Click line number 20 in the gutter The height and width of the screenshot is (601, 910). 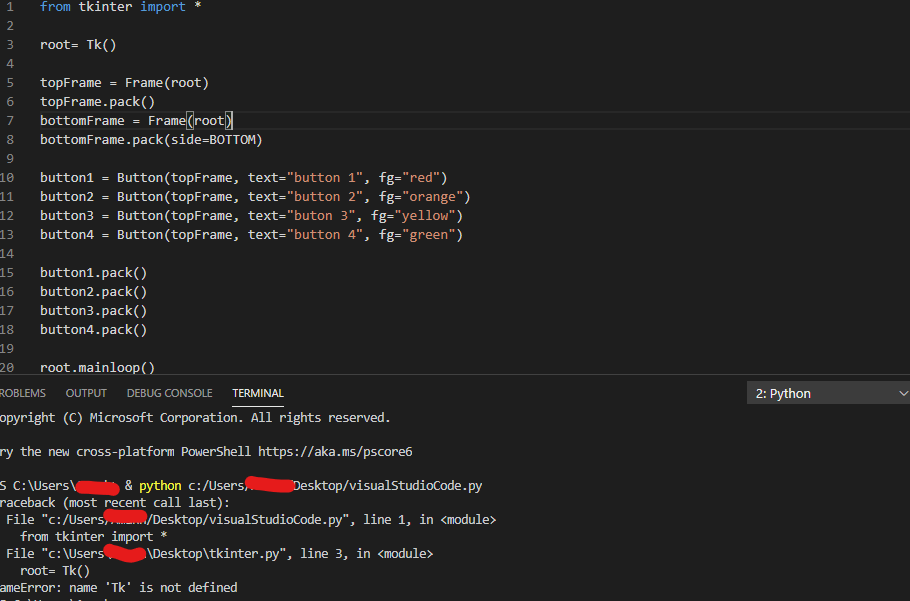click(7, 367)
